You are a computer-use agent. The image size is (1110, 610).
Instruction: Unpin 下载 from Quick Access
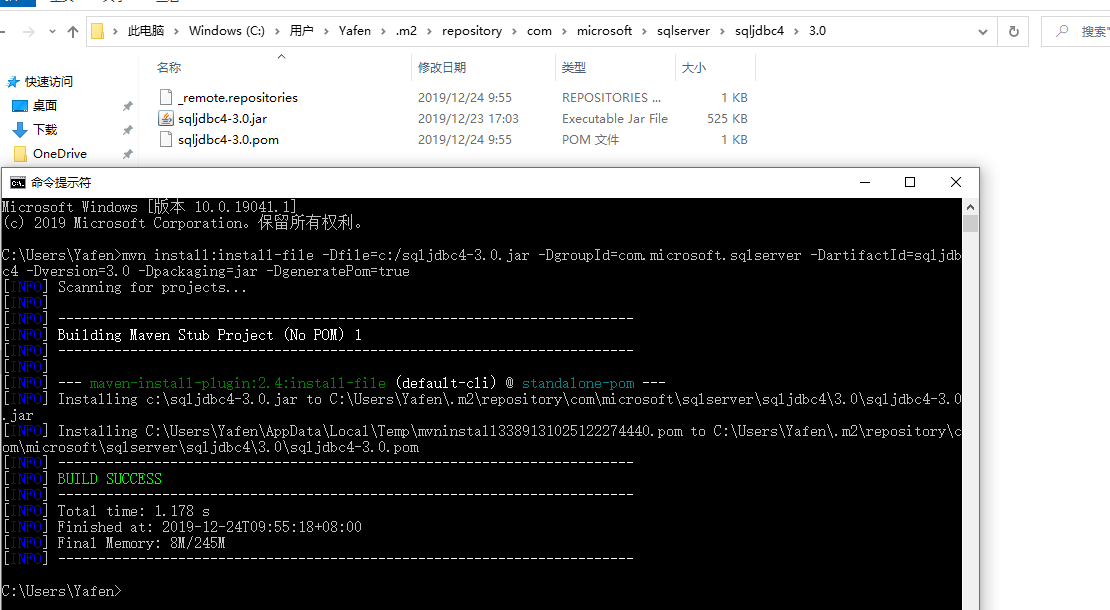(x=128, y=129)
